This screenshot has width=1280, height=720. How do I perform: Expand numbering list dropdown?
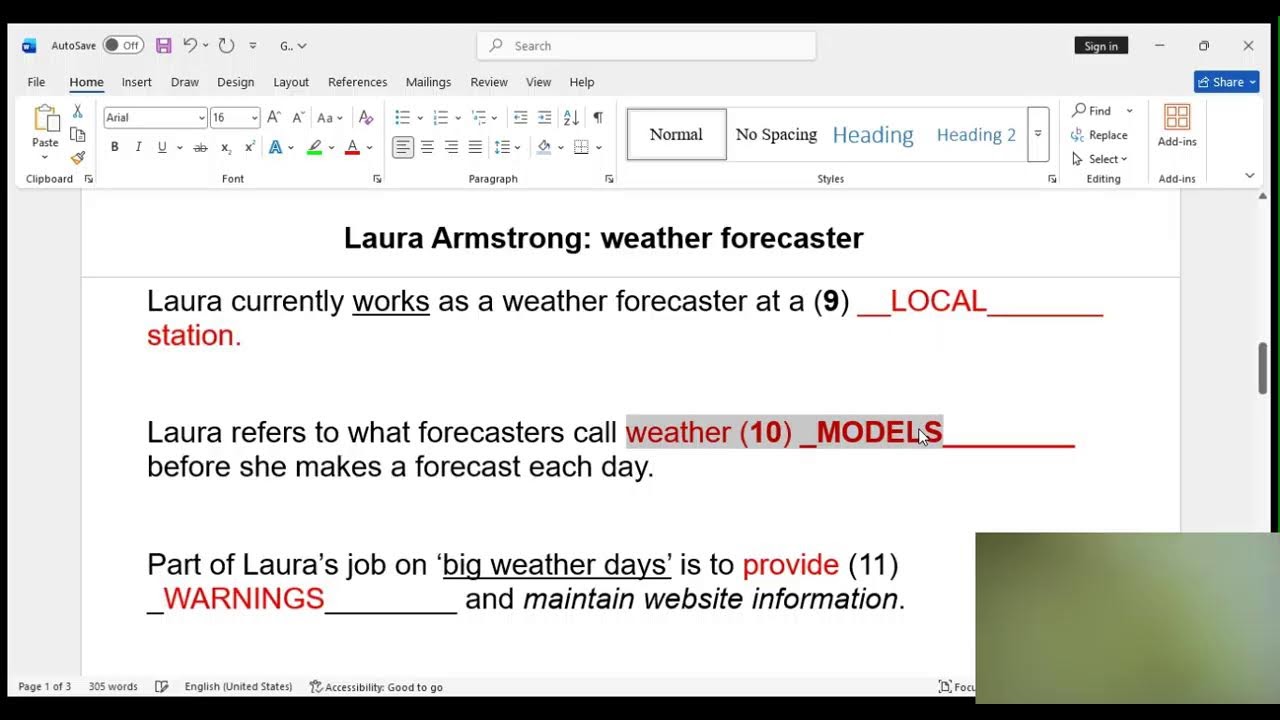pyautogui.click(x=458, y=118)
